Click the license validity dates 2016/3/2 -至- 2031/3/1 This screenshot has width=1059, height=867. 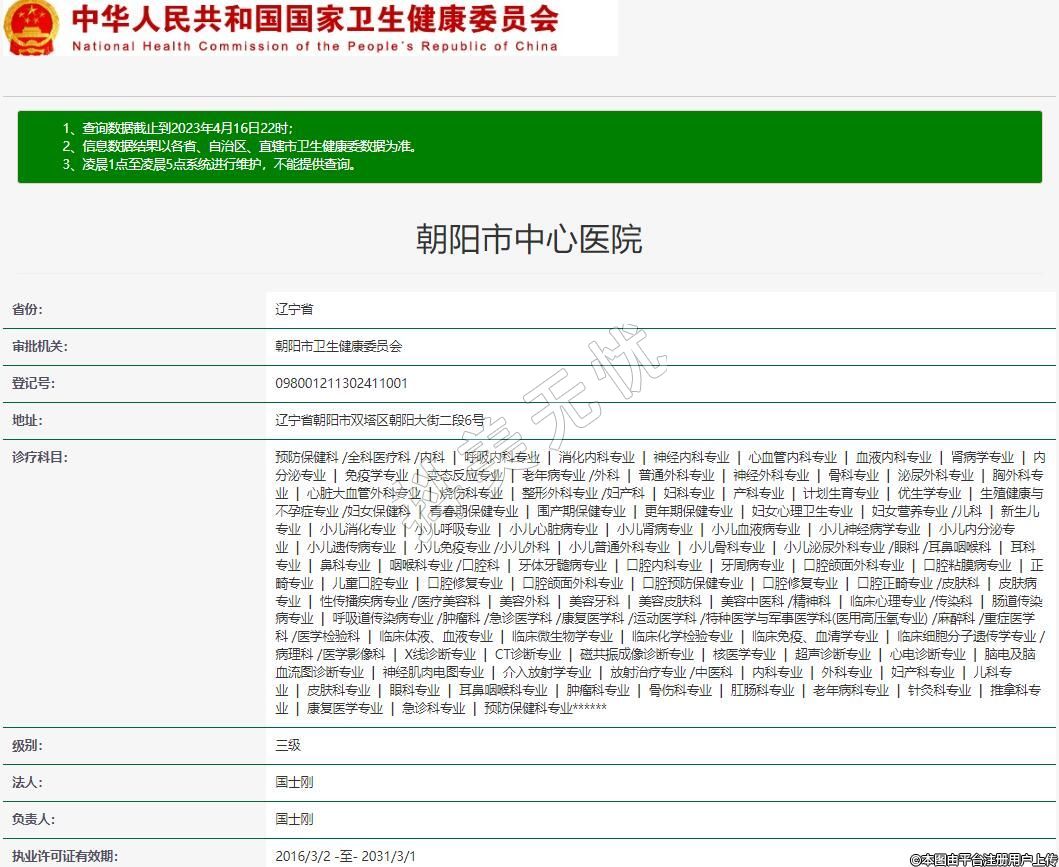click(x=345, y=856)
